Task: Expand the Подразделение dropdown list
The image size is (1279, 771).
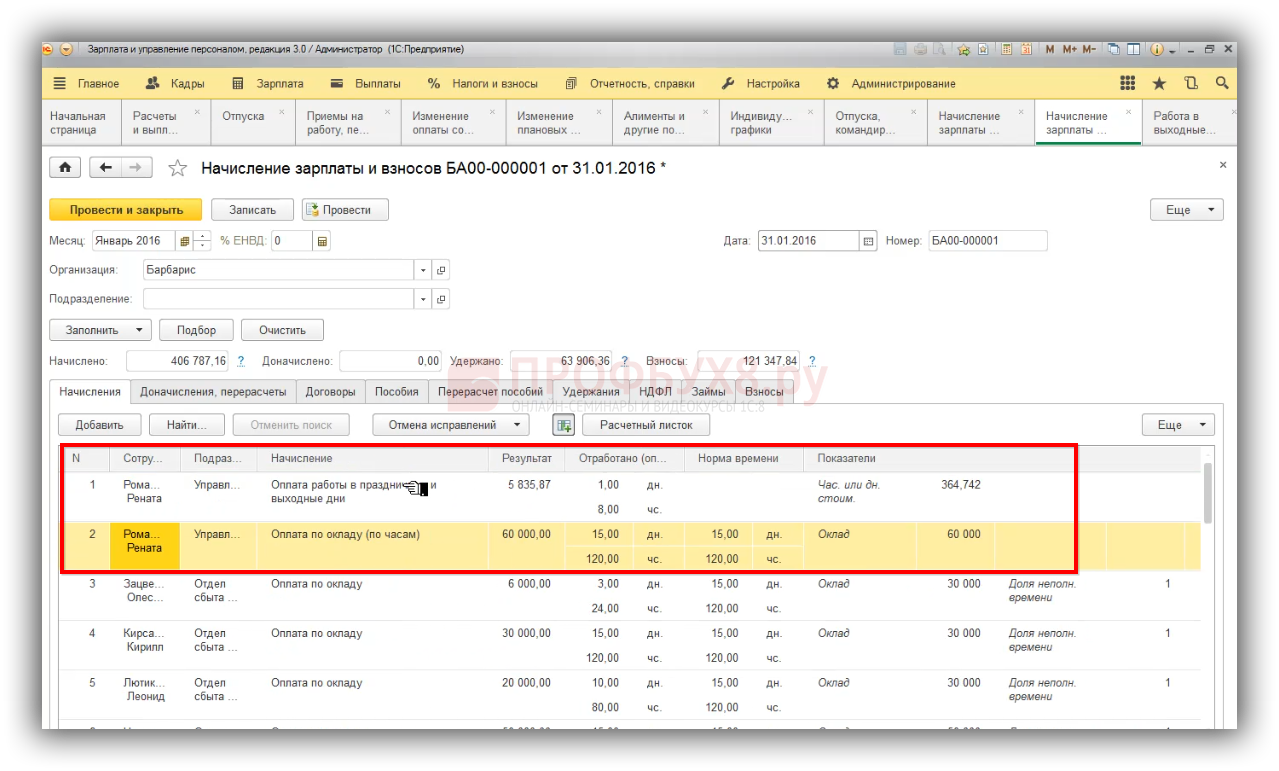Action: pyautogui.click(x=423, y=299)
